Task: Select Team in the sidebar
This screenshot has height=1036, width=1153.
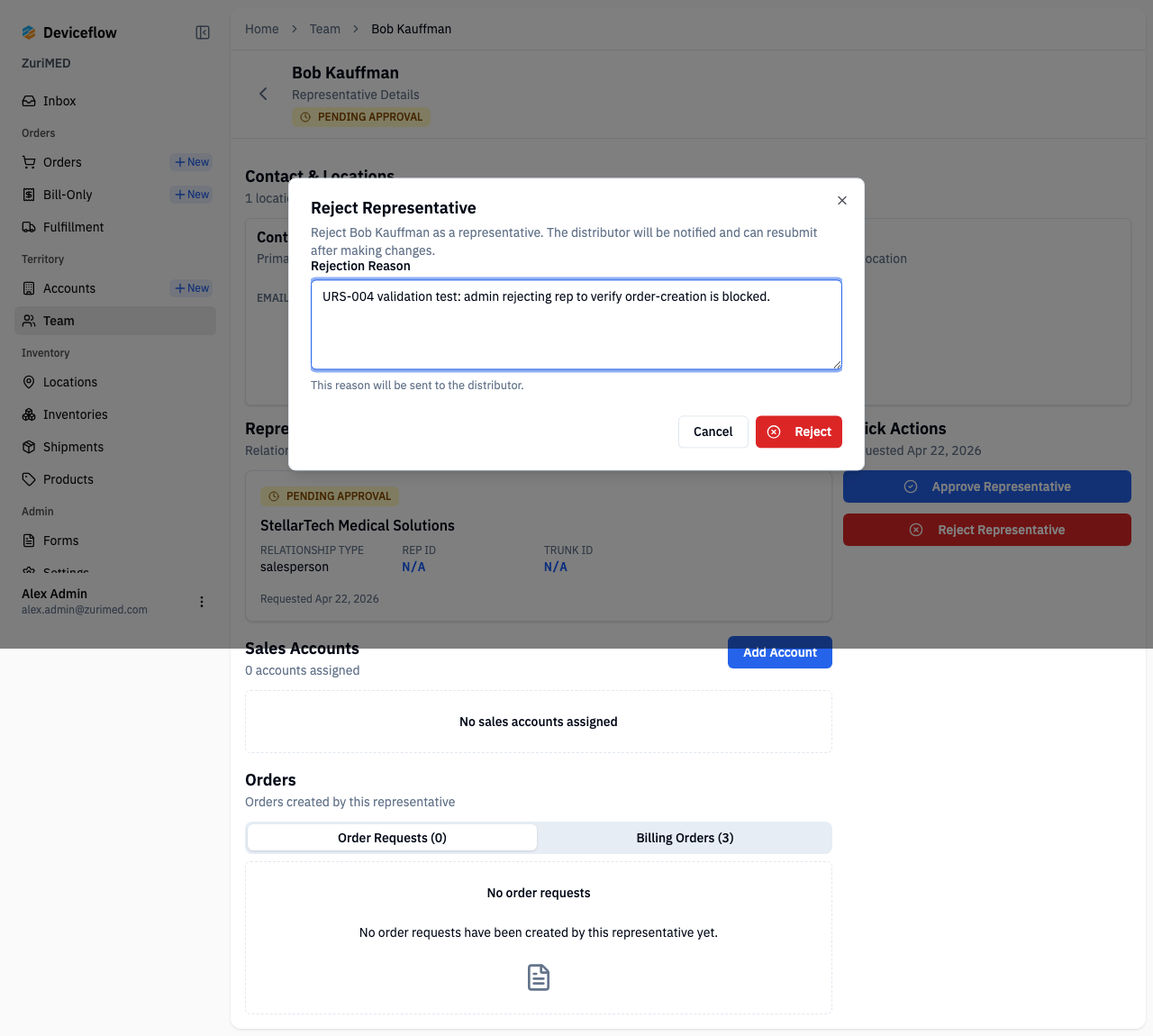Action: click(x=115, y=321)
